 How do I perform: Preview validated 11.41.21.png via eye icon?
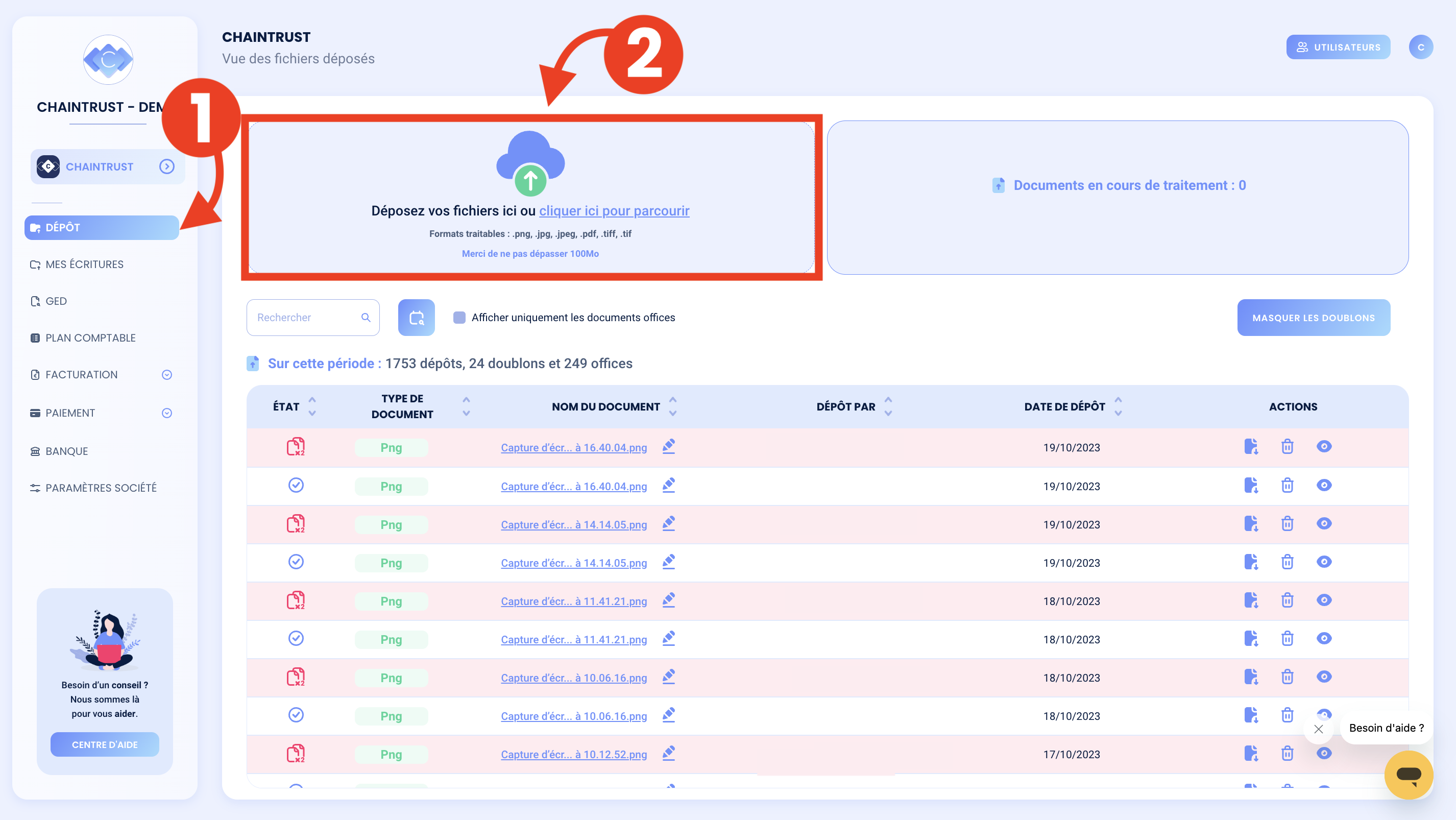[1324, 639]
